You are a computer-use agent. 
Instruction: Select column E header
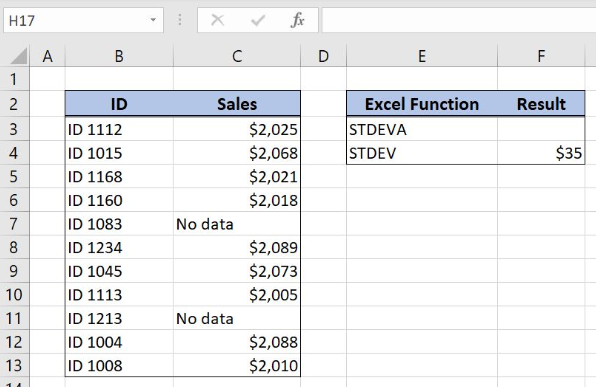click(422, 56)
